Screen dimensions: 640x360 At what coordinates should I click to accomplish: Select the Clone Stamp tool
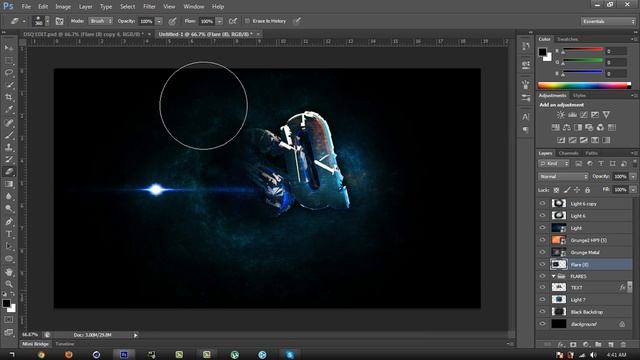[9, 147]
